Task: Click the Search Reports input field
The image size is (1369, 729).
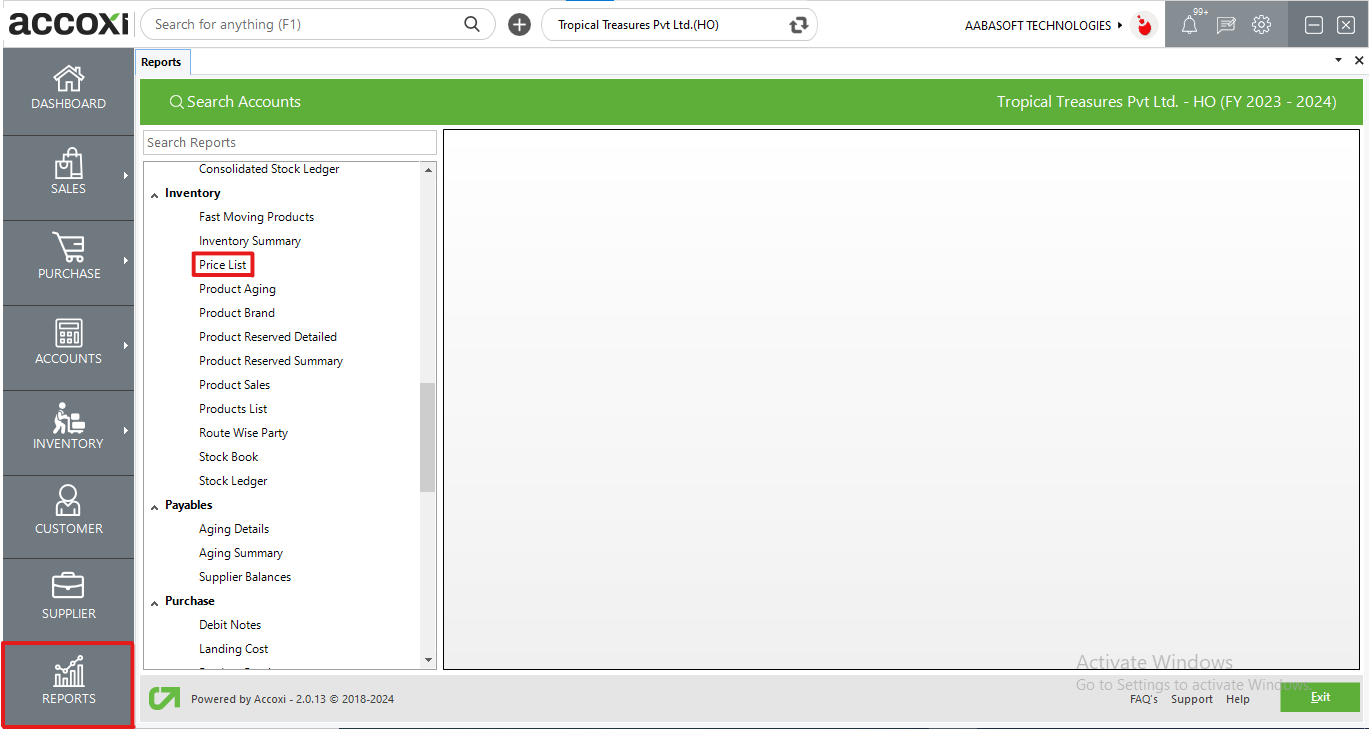Action: tap(290, 143)
